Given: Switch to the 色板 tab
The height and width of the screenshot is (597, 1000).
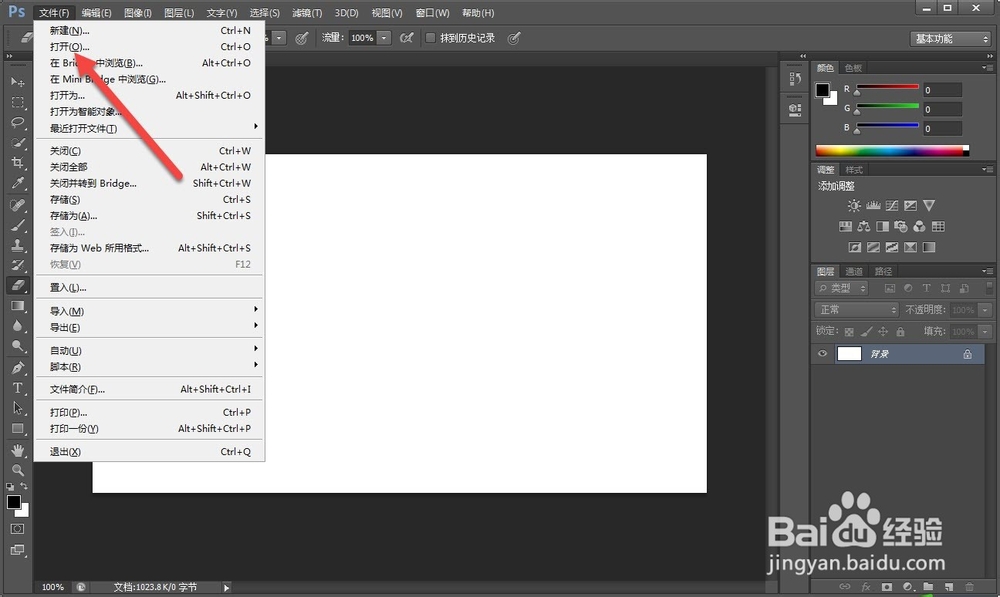Looking at the screenshot, I should (x=853, y=68).
